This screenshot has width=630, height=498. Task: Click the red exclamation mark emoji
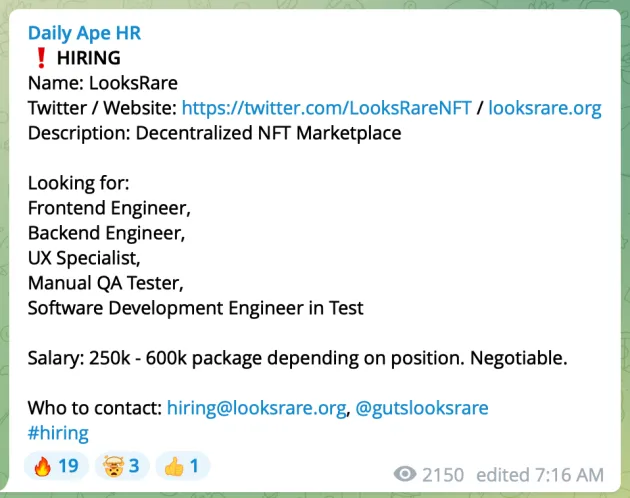[41, 58]
